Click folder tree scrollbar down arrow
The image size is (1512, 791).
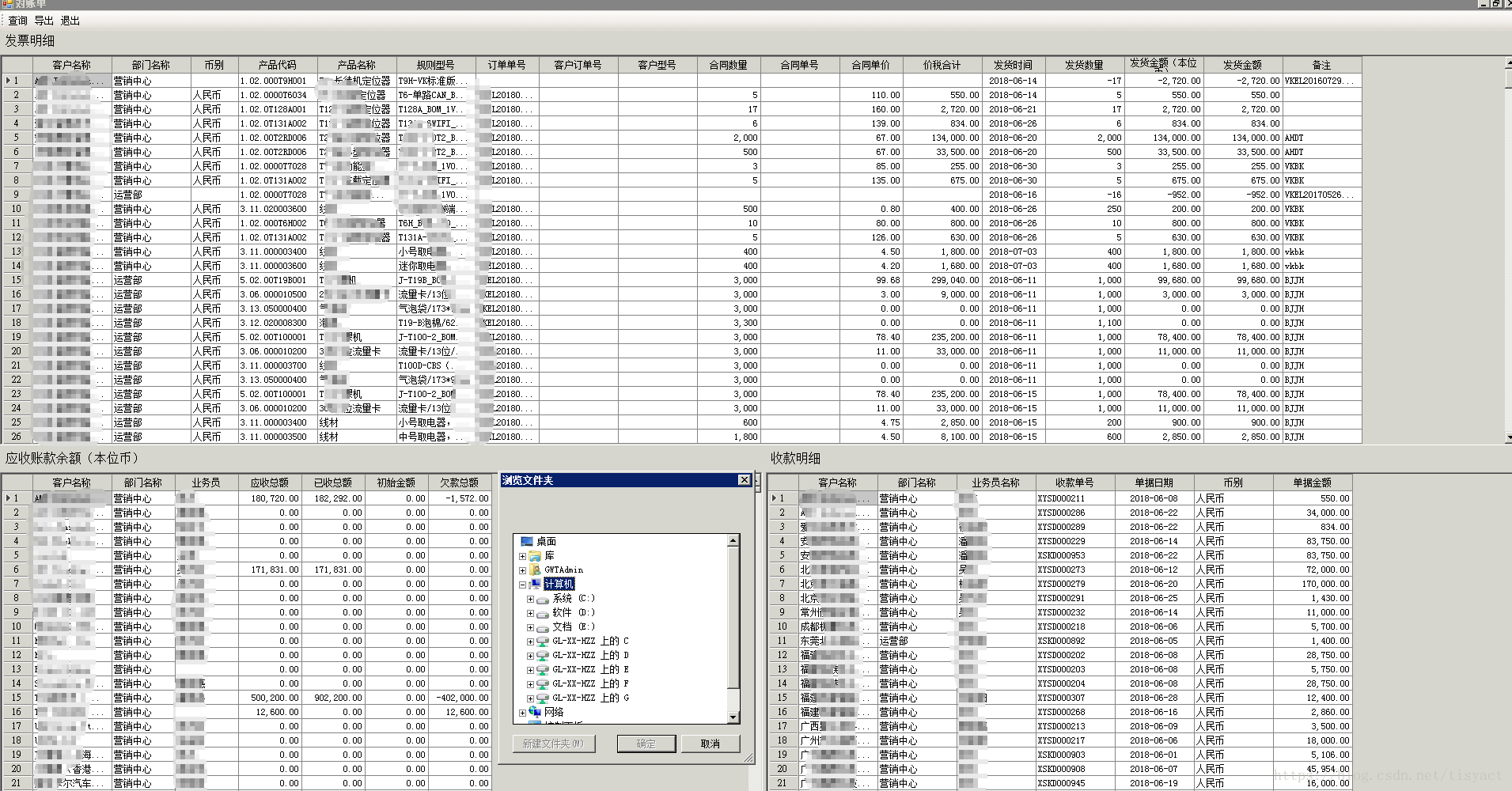click(733, 717)
